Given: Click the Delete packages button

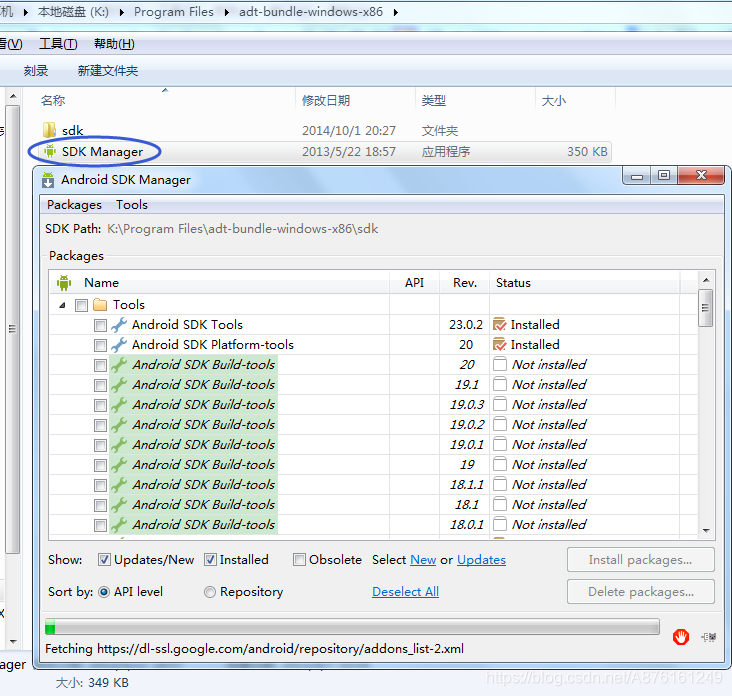Looking at the screenshot, I should tap(640, 591).
